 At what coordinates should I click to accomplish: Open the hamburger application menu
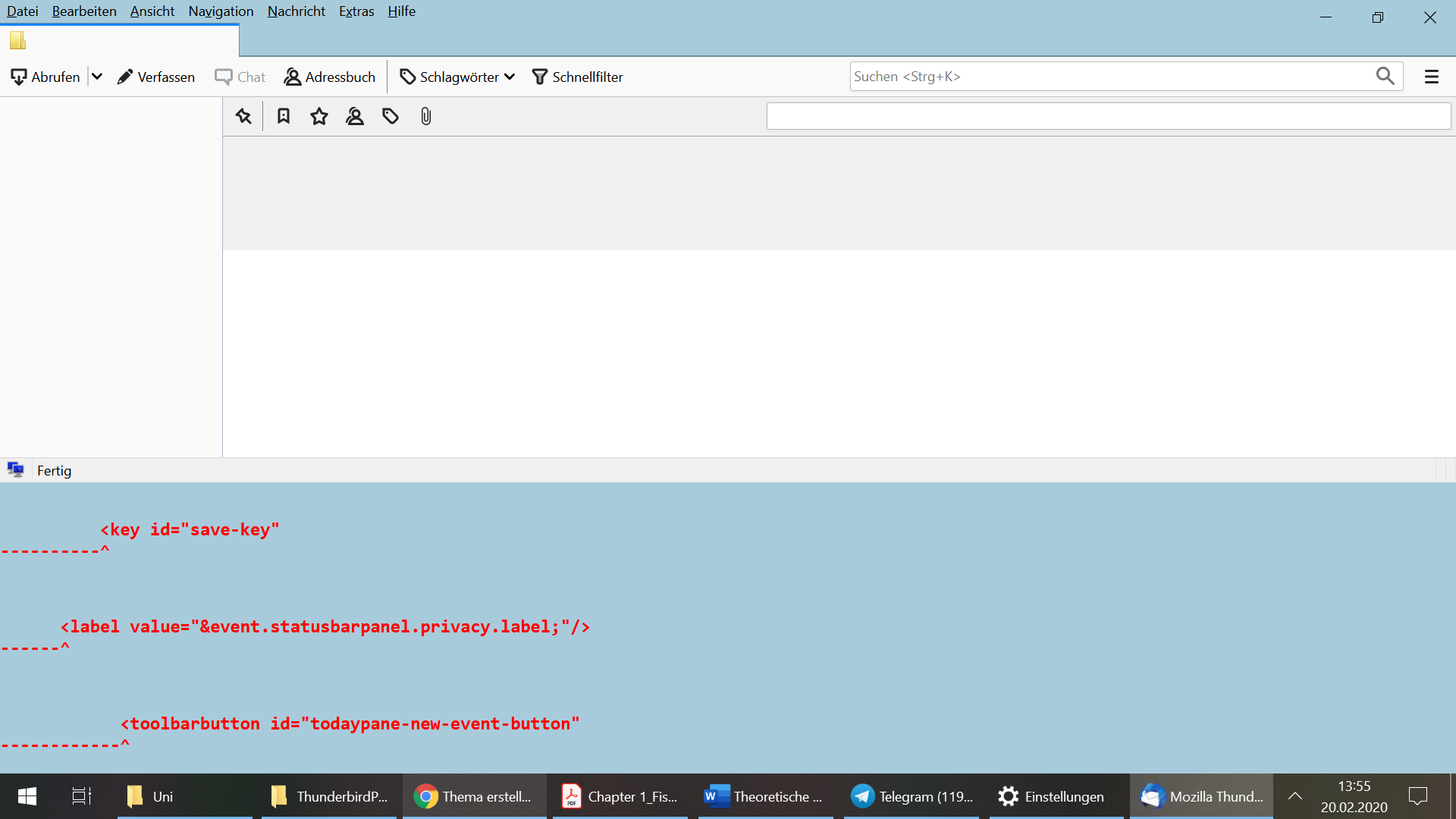(1432, 77)
